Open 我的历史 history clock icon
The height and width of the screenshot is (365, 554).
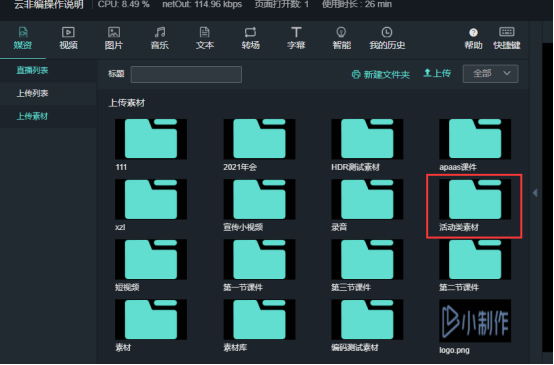coord(387,33)
